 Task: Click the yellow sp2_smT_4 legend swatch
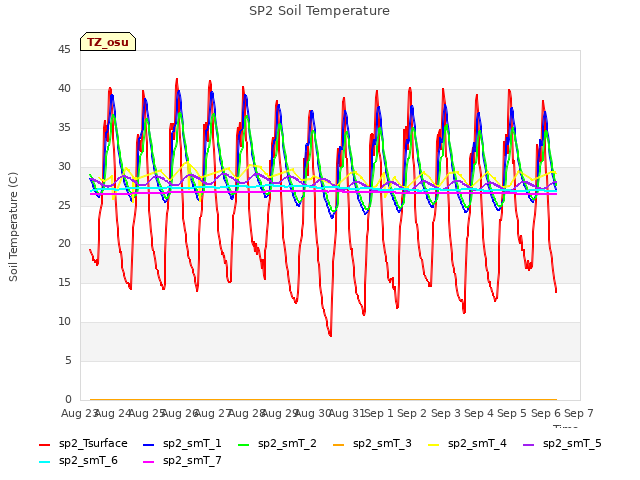(433, 444)
